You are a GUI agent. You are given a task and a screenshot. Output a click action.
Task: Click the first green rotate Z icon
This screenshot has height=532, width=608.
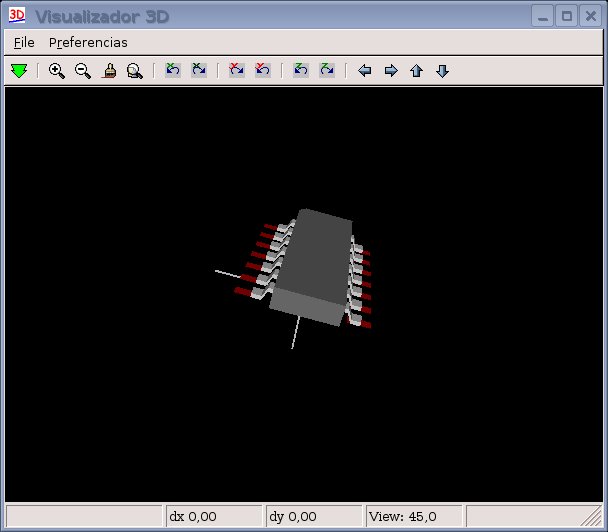coord(301,71)
